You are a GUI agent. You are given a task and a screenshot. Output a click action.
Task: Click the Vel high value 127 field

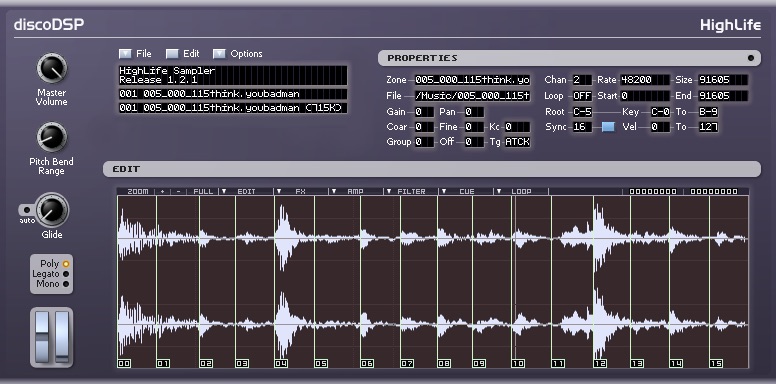[x=708, y=127]
